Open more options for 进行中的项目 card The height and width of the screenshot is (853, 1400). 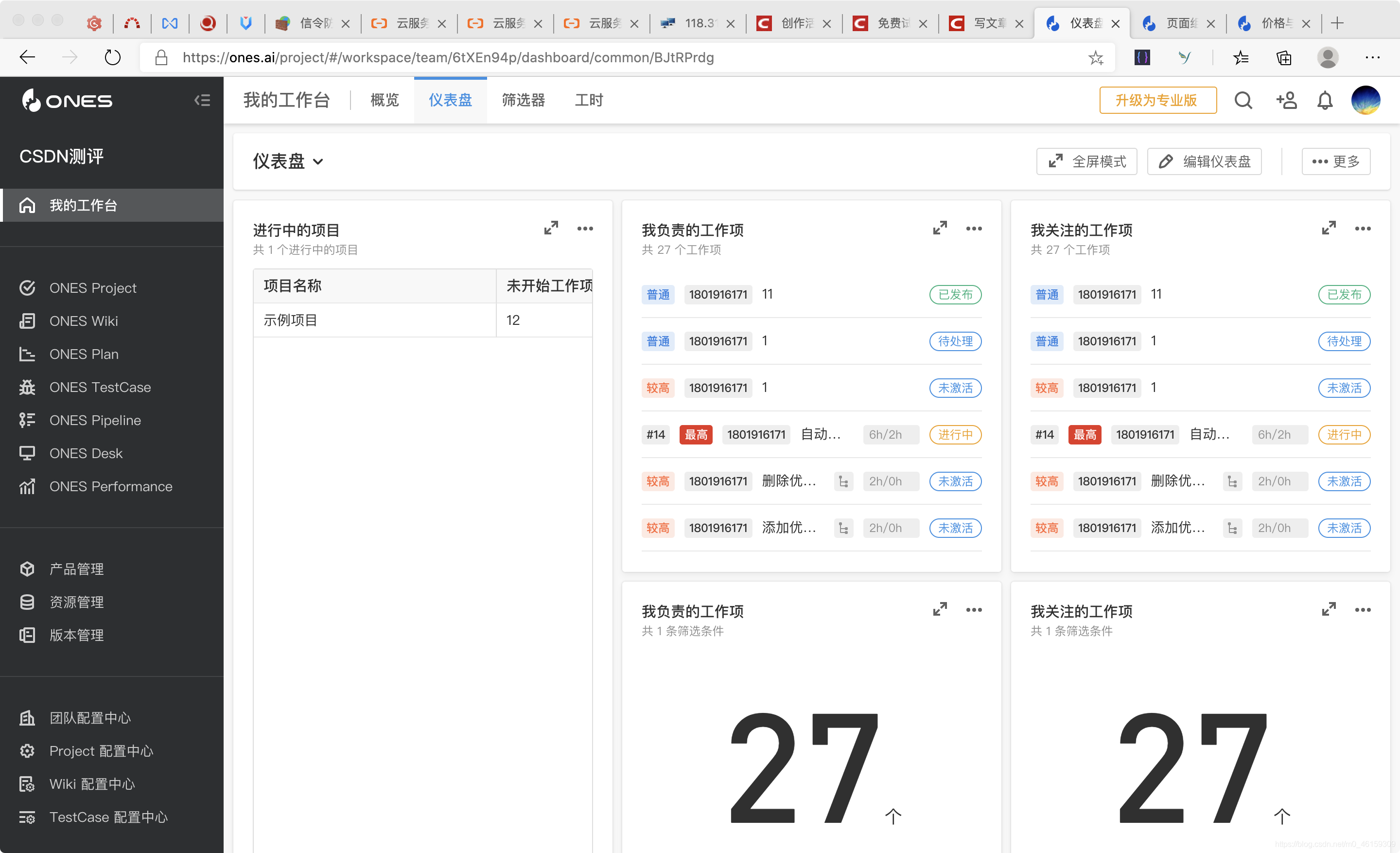click(585, 229)
